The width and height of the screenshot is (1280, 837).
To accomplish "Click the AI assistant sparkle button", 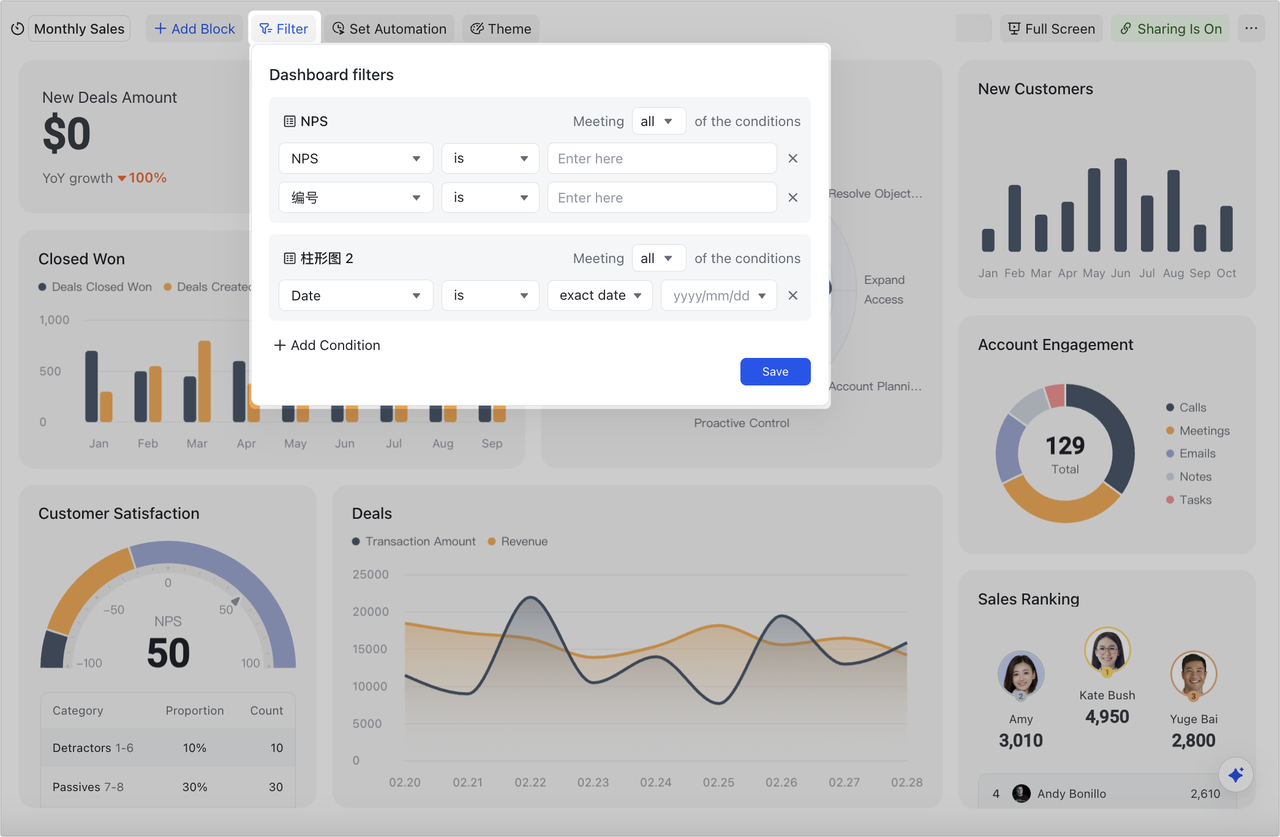I will tap(1235, 774).
